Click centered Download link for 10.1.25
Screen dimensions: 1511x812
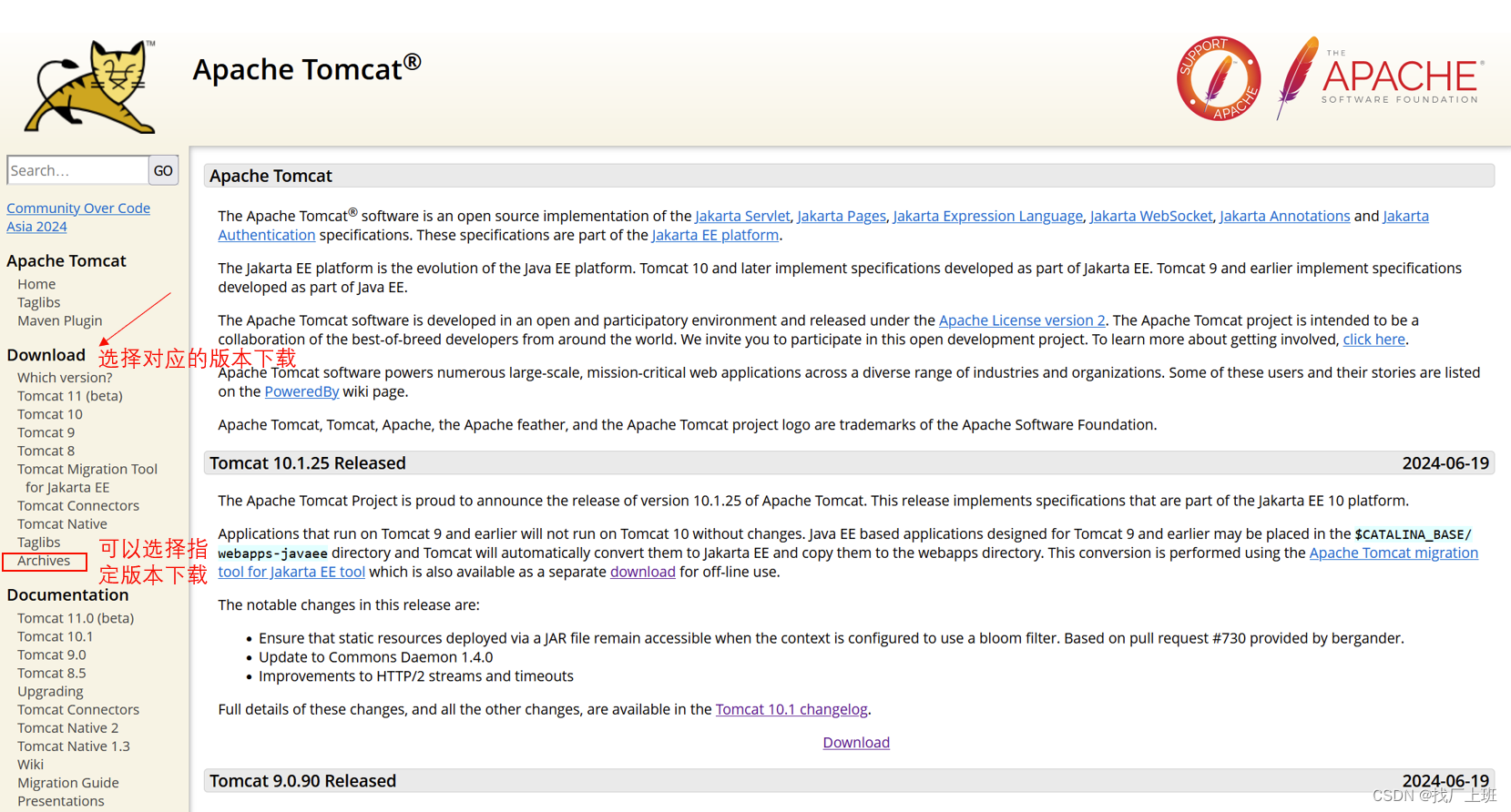click(856, 743)
